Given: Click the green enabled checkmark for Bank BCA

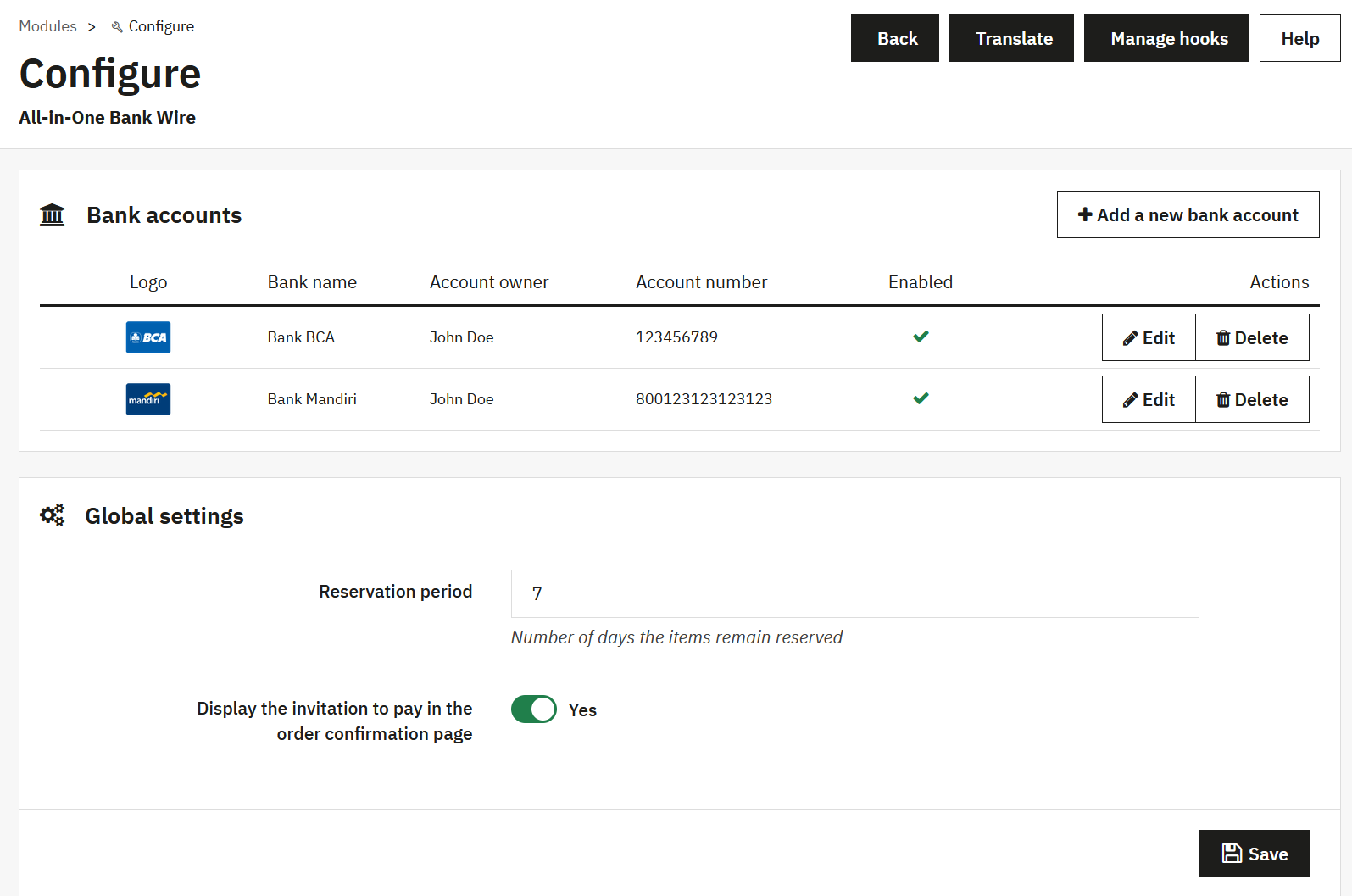Looking at the screenshot, I should coord(921,337).
